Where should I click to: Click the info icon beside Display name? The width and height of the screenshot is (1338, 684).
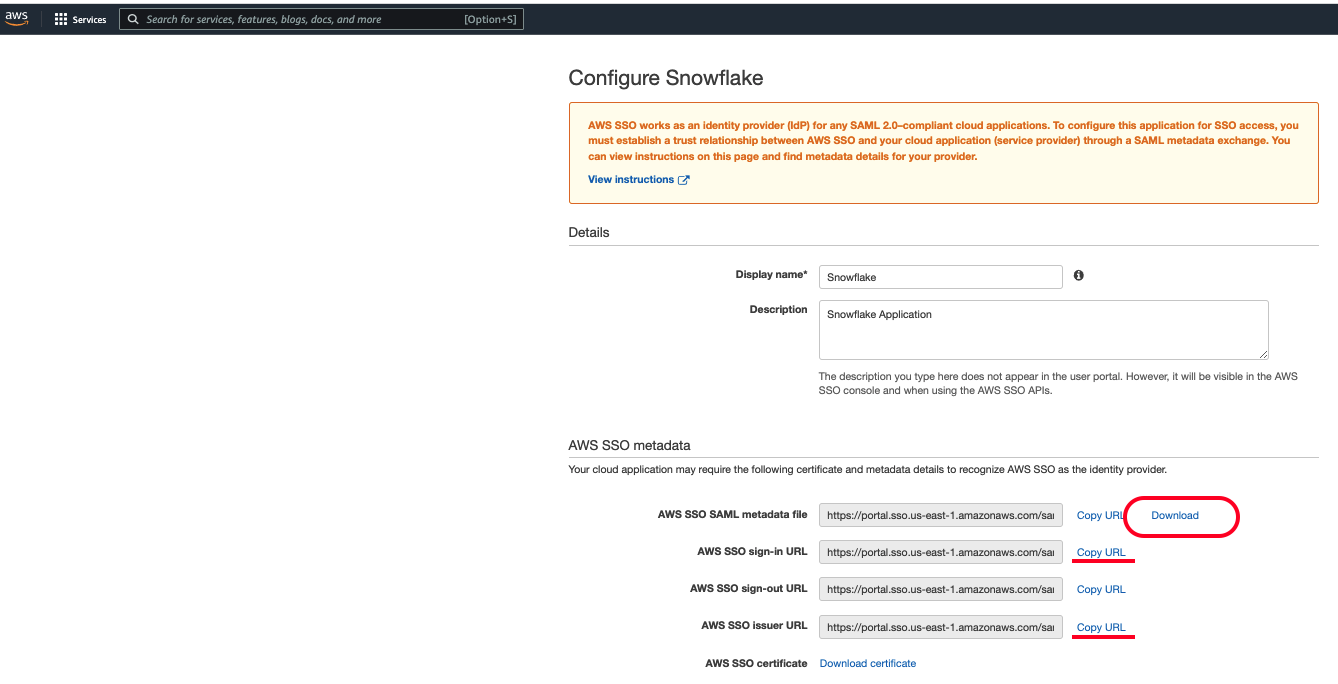point(1078,275)
